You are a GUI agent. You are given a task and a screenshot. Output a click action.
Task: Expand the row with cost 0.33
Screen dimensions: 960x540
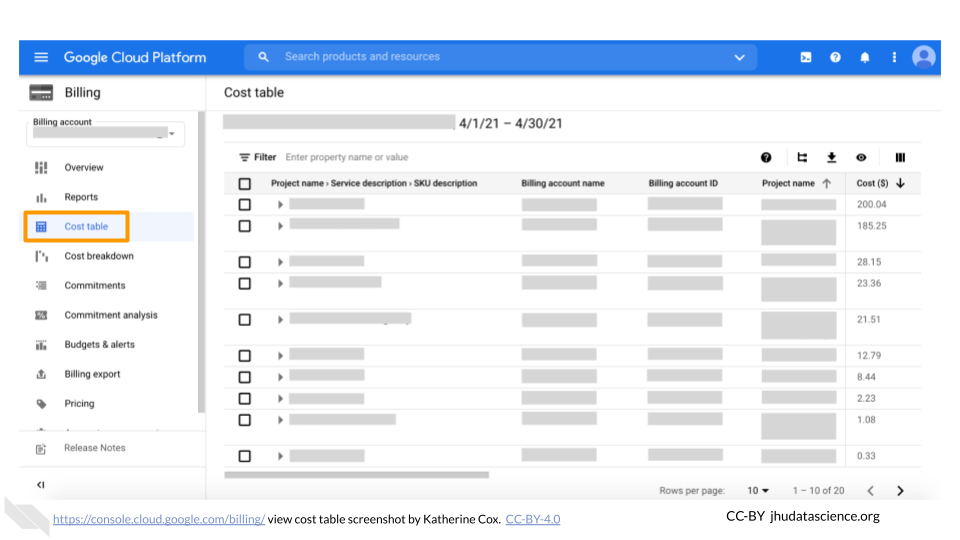click(x=280, y=456)
